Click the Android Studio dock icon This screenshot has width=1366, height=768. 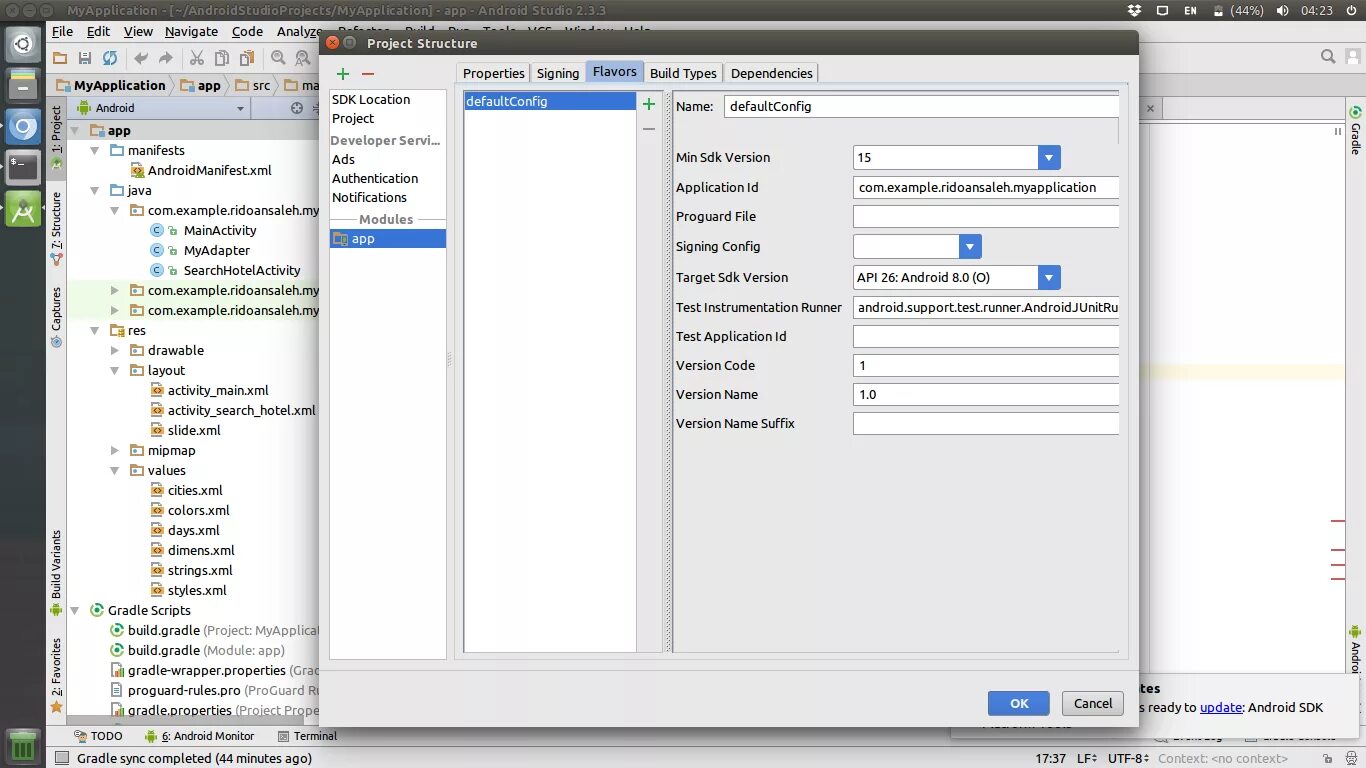23,209
